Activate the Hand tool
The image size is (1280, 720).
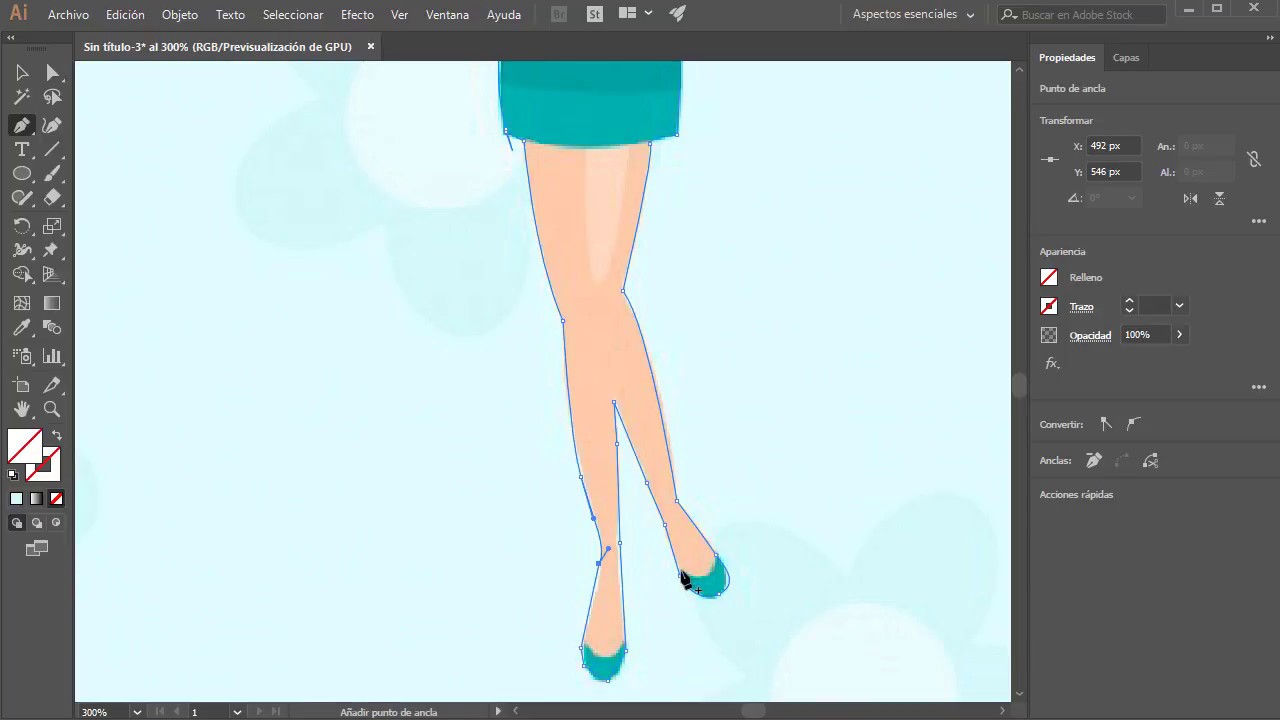point(21,409)
